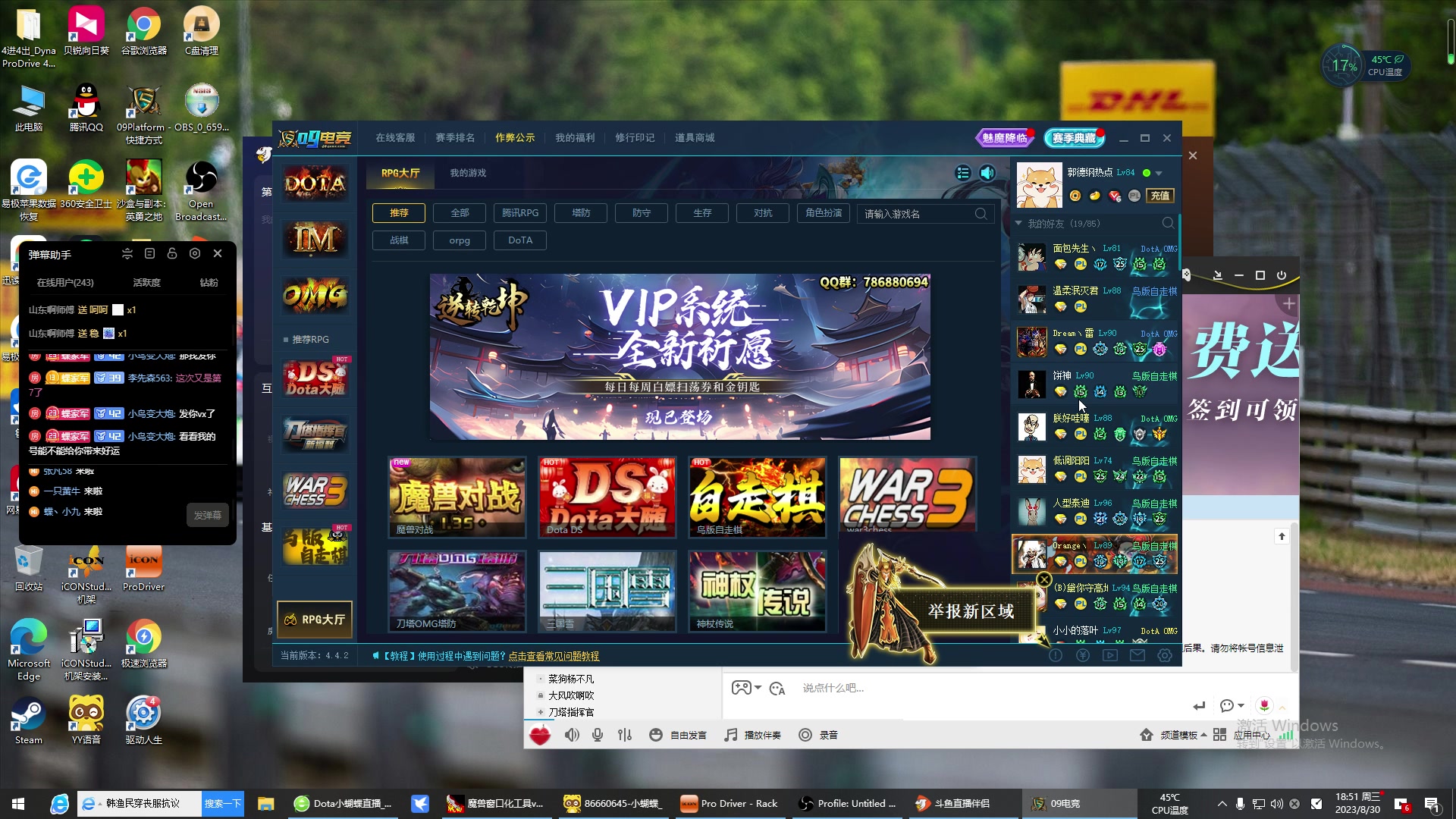The width and height of the screenshot is (1456, 819).
Task: Select the IM game icon in sidebar
Action: point(315,240)
